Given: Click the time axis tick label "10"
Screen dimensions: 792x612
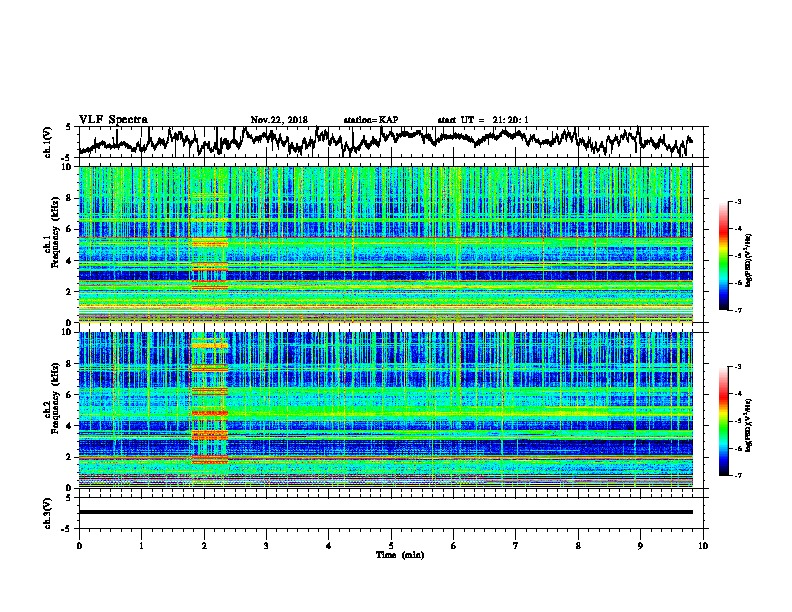Looking at the screenshot, I should [703, 545].
